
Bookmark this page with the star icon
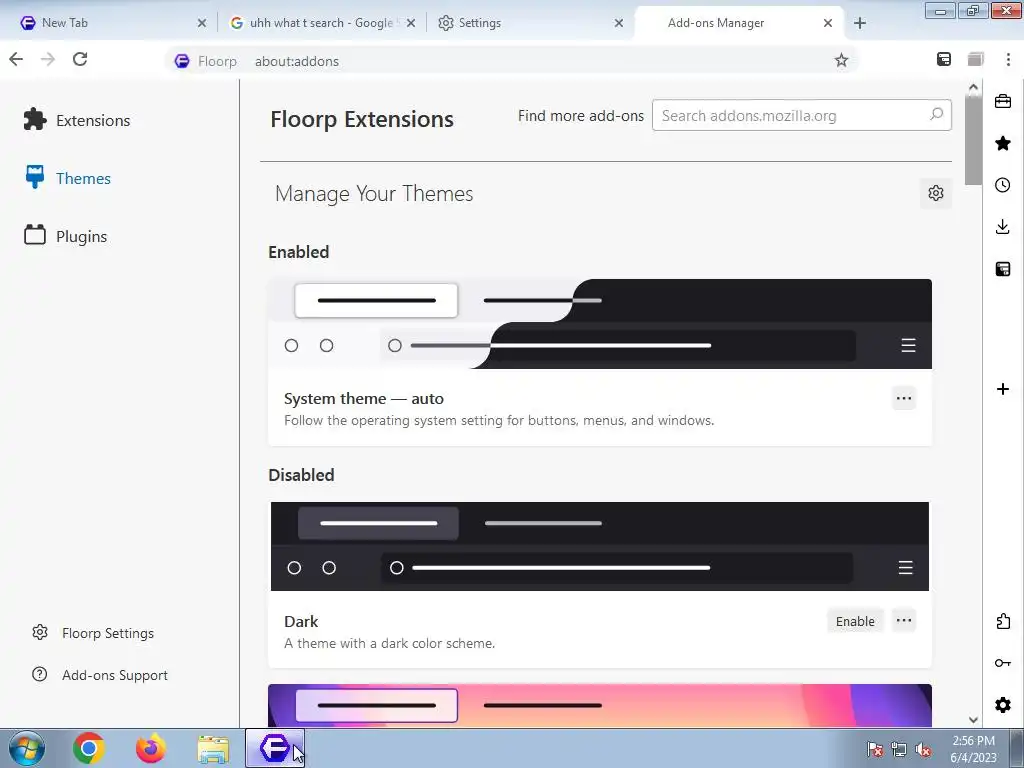point(841,61)
